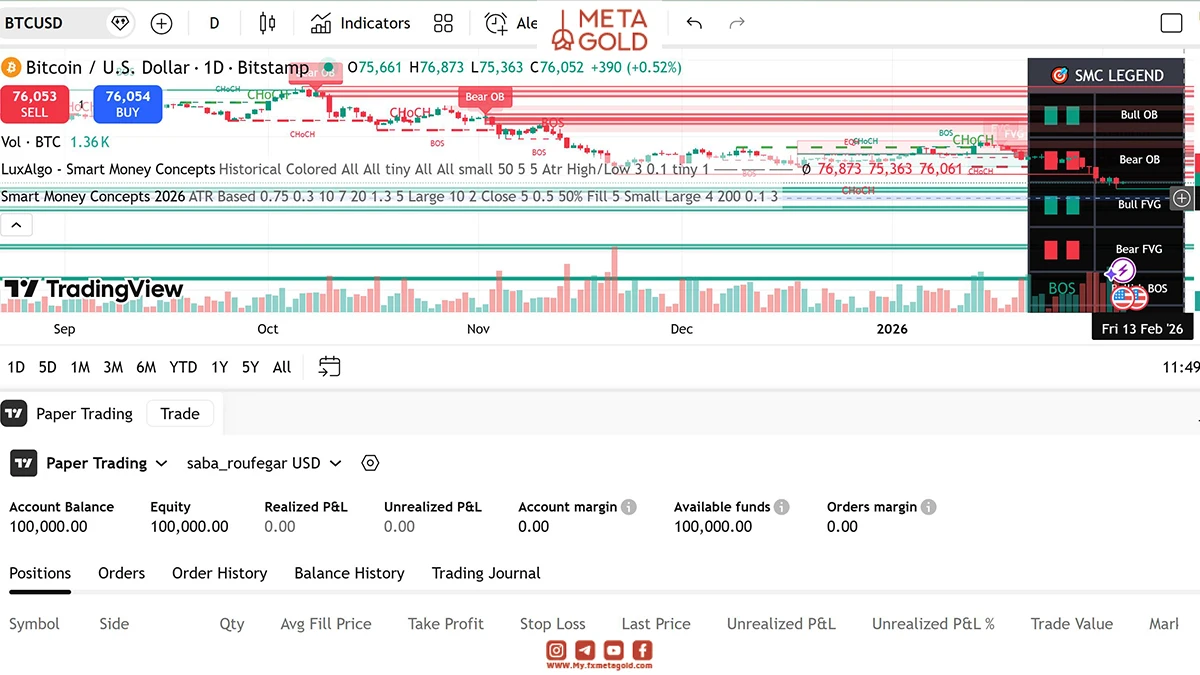Click the Bear FVG legend row
1200x675 pixels.
[x=1107, y=249]
